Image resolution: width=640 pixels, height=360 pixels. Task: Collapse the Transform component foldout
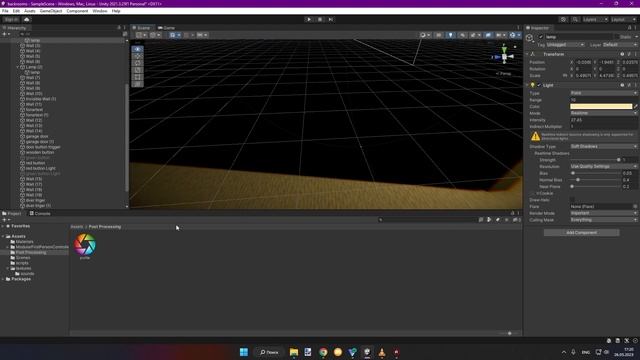pos(527,54)
